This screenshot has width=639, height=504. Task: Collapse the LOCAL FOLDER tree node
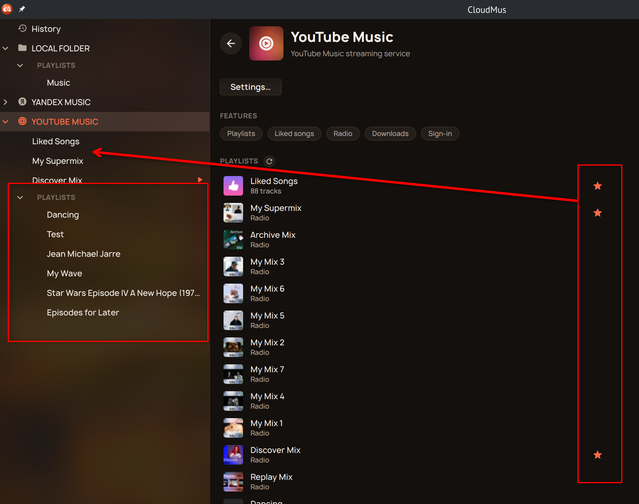pos(5,48)
